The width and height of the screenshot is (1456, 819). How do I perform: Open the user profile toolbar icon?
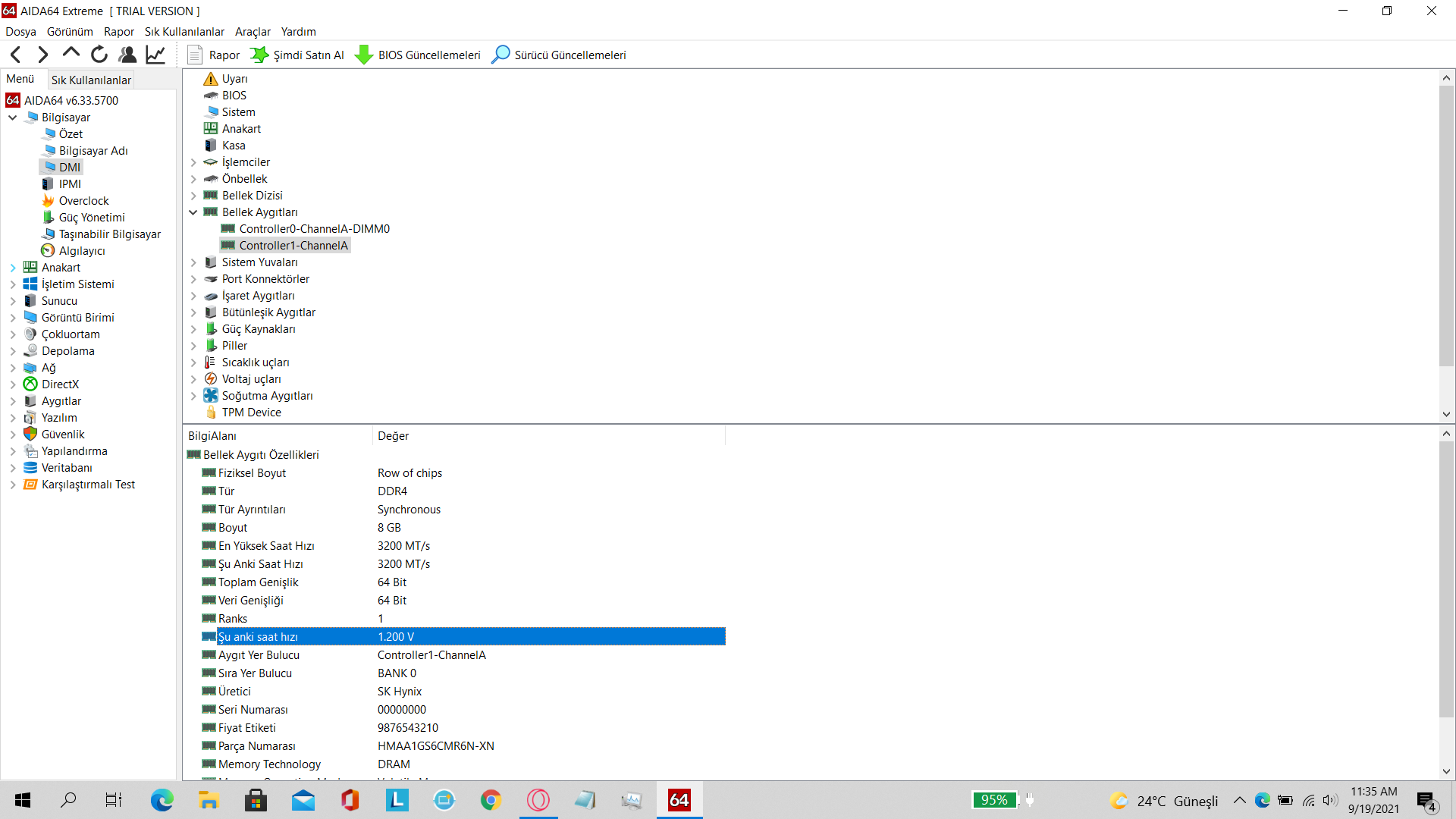coord(127,55)
